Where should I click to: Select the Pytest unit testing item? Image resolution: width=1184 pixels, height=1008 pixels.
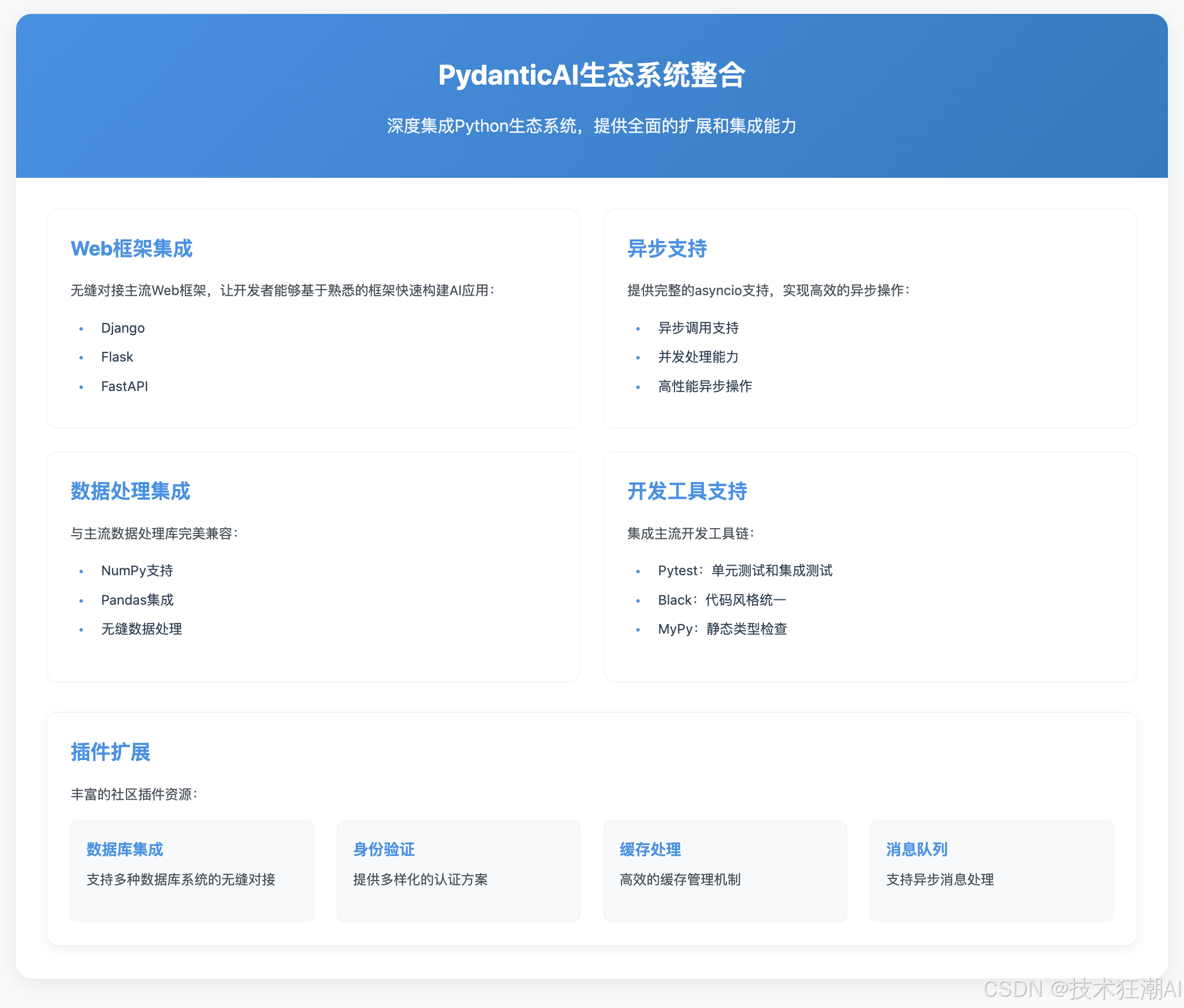point(745,570)
